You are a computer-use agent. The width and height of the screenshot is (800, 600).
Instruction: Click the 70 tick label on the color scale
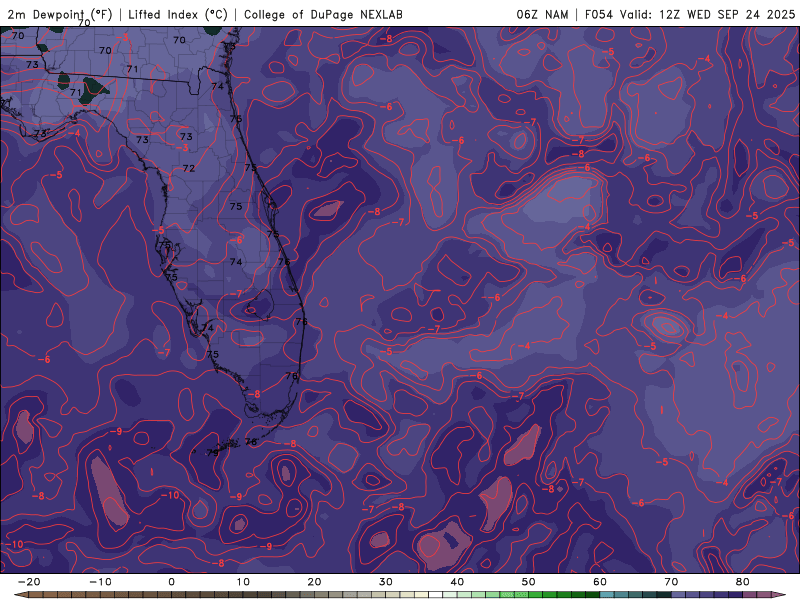point(671,582)
